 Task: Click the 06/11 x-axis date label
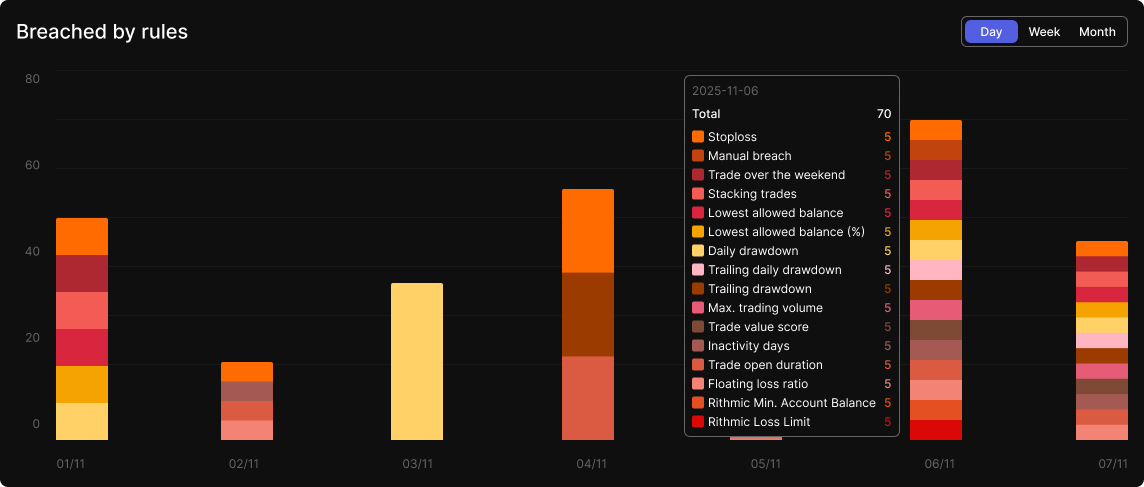(x=940, y=464)
